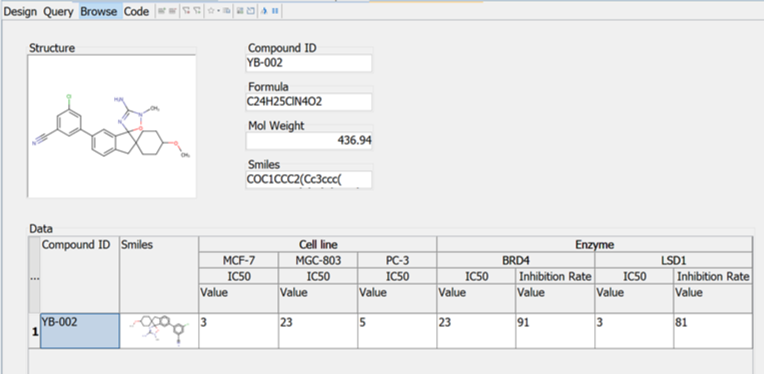This screenshot has height=375, width=764.
Task: Click the Formula field C24H25ClN4O2
Action: 309,102
